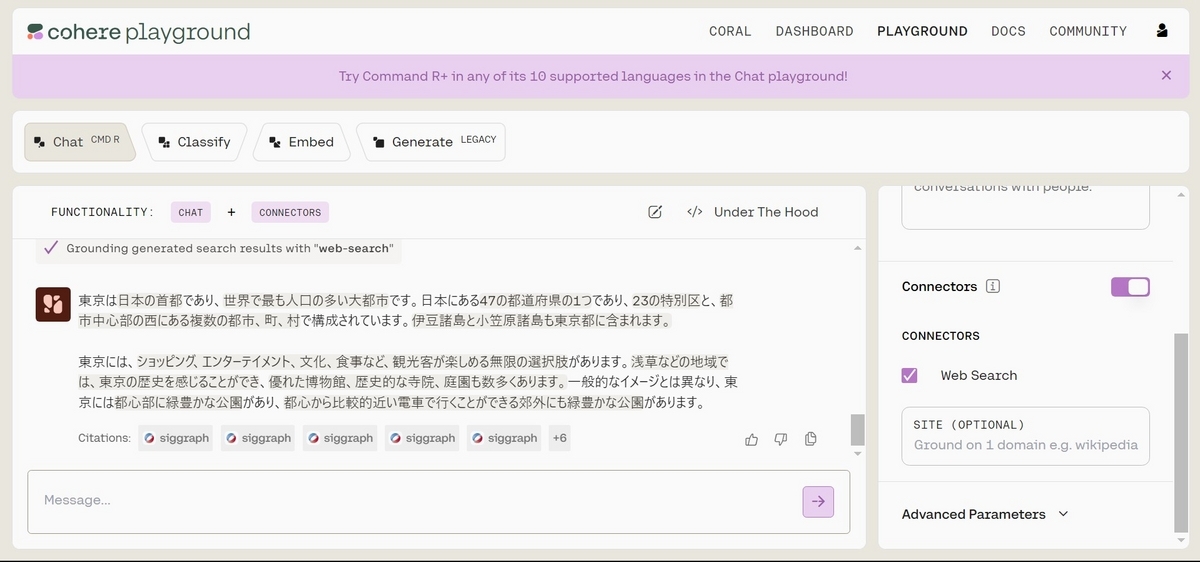Click the preamble text box
The width and height of the screenshot is (1200, 562).
coord(1025,207)
